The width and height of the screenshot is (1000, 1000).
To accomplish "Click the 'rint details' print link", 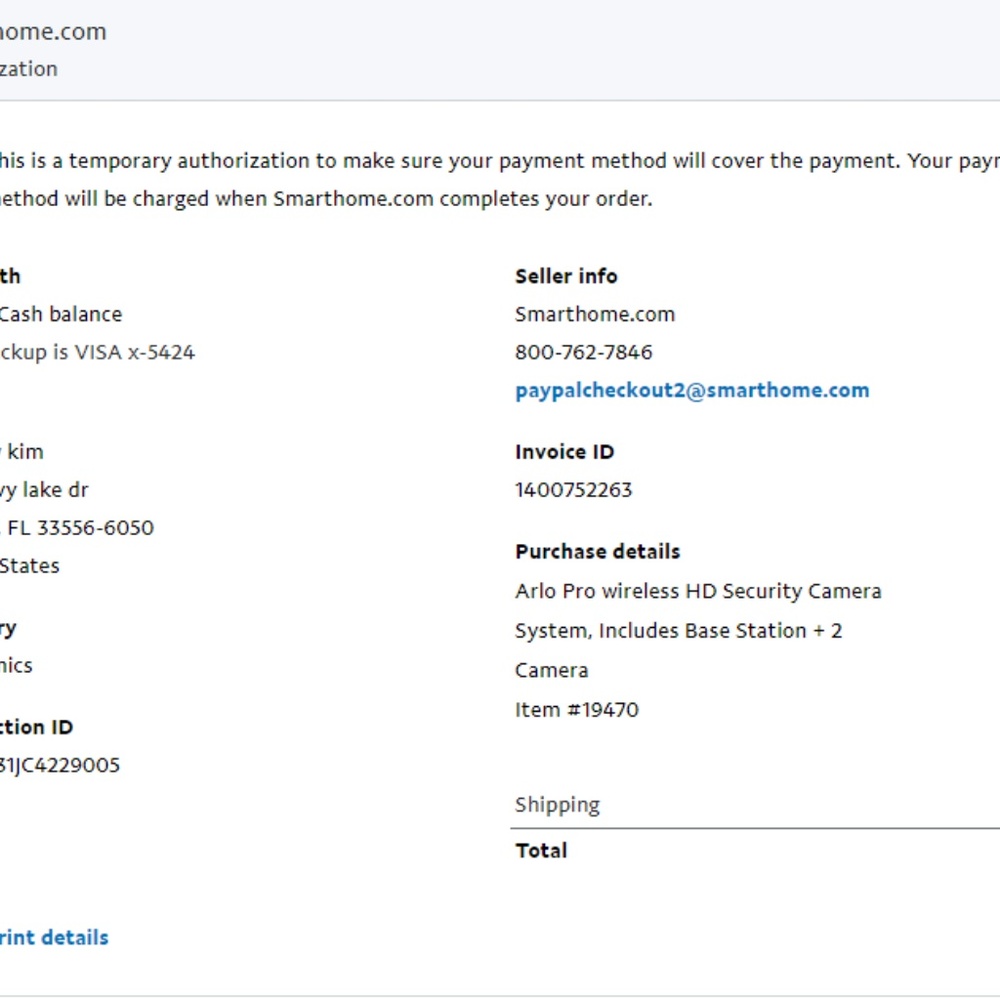I will pos(54,938).
